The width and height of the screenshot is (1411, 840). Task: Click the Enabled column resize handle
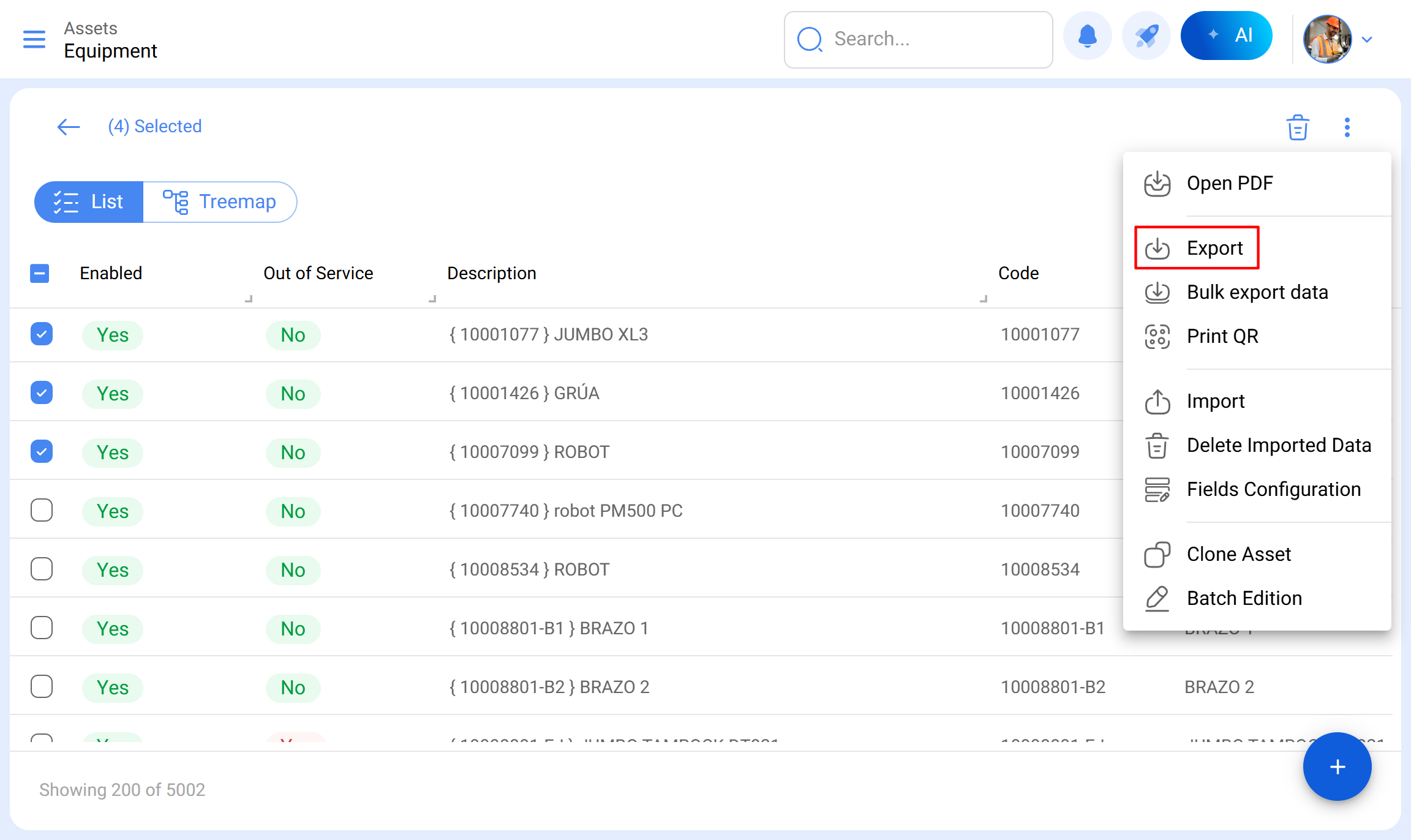pos(249,299)
